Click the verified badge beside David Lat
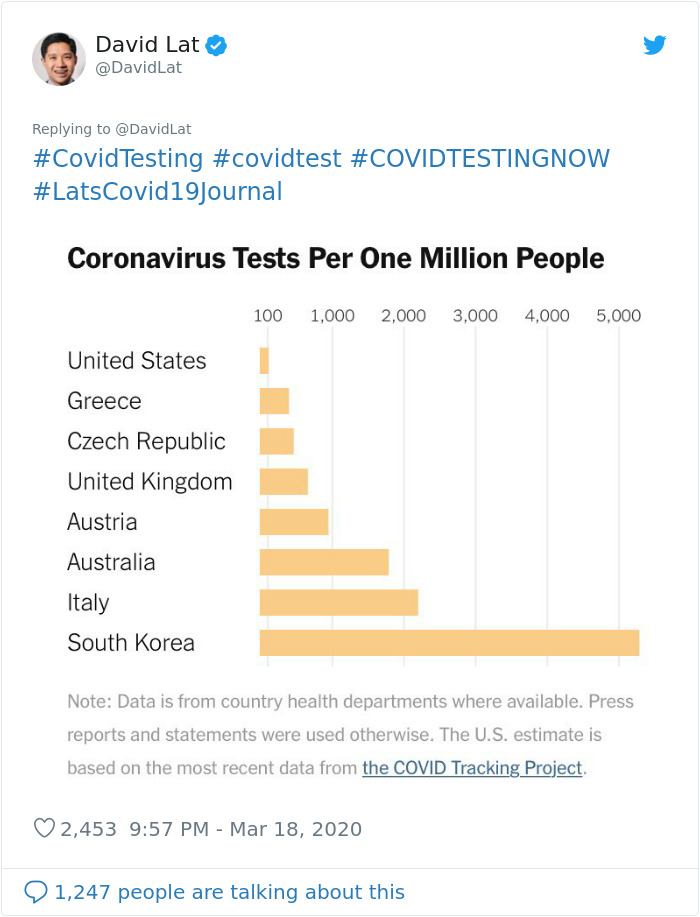Viewport: 700px width, 917px height. tap(216, 44)
